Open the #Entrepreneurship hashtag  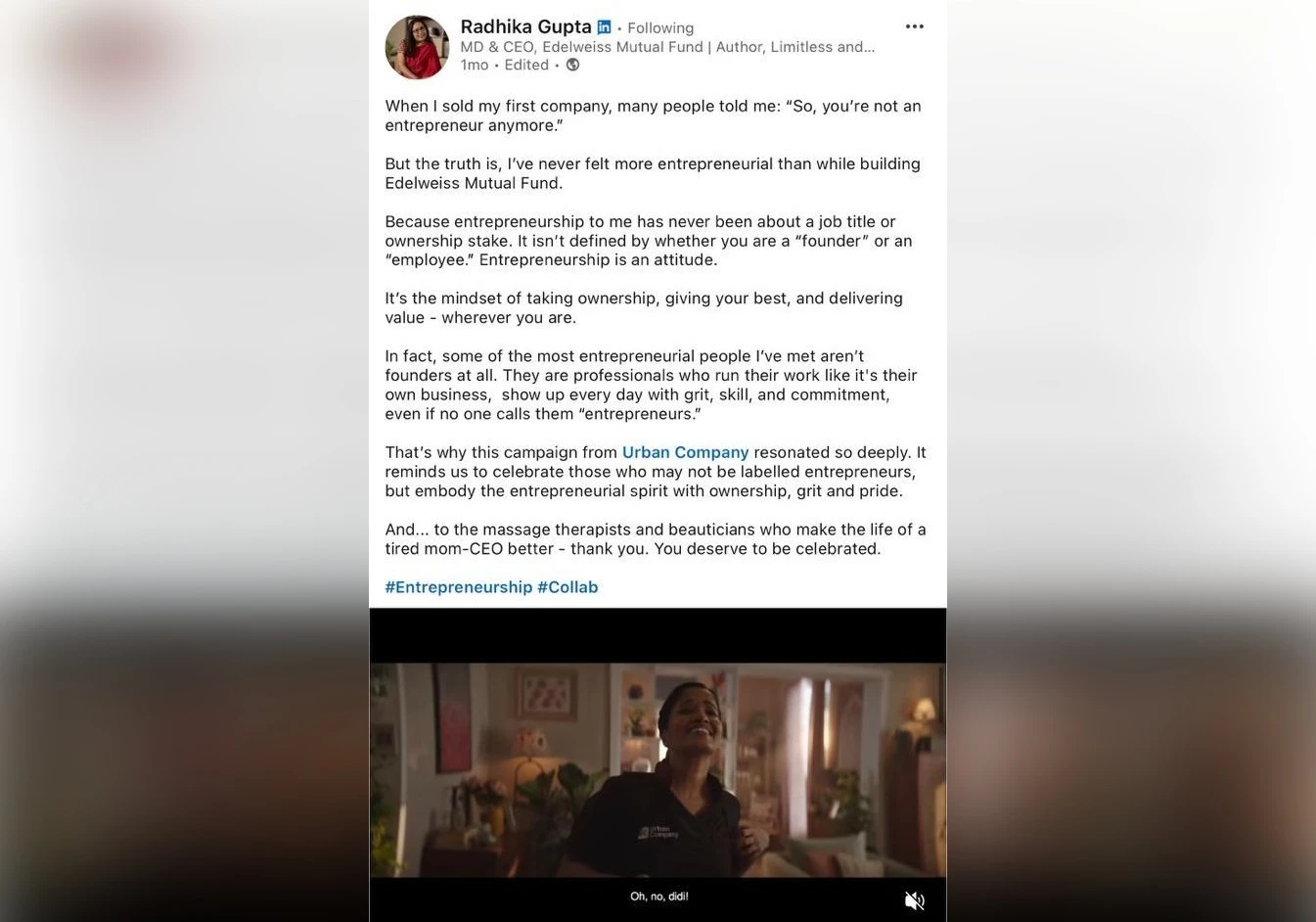(458, 587)
